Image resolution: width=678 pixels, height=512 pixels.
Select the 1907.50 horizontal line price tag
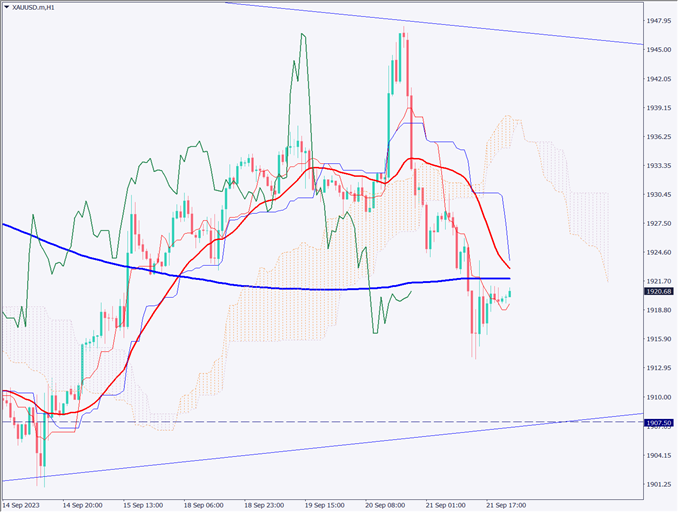(x=658, y=422)
